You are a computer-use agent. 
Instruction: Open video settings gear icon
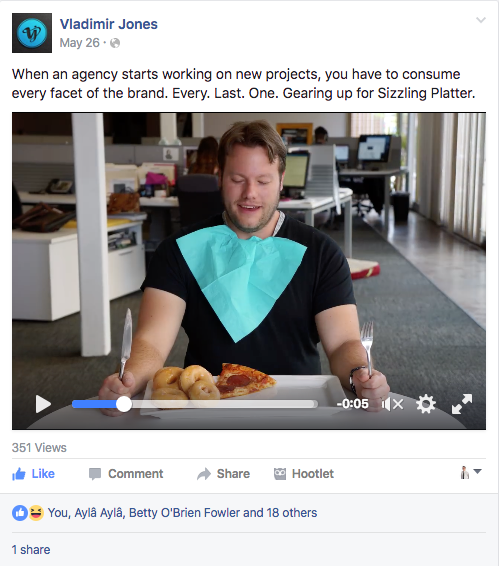click(426, 404)
